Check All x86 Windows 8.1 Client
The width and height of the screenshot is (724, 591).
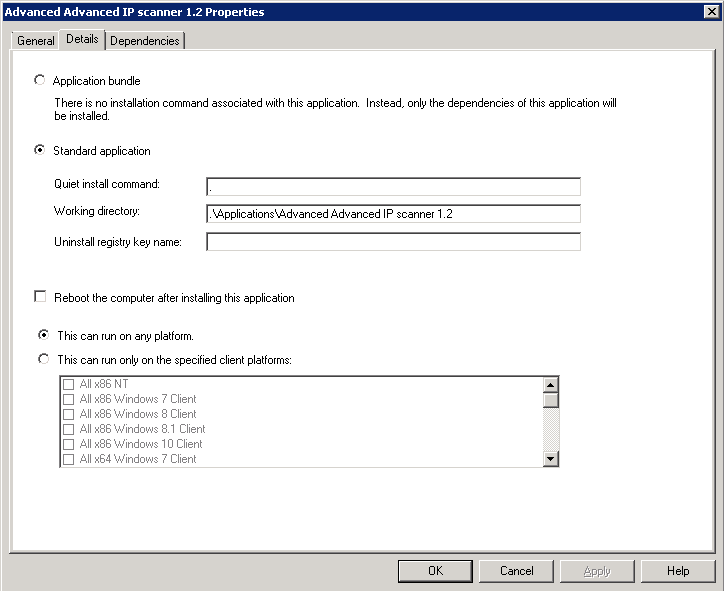68,429
